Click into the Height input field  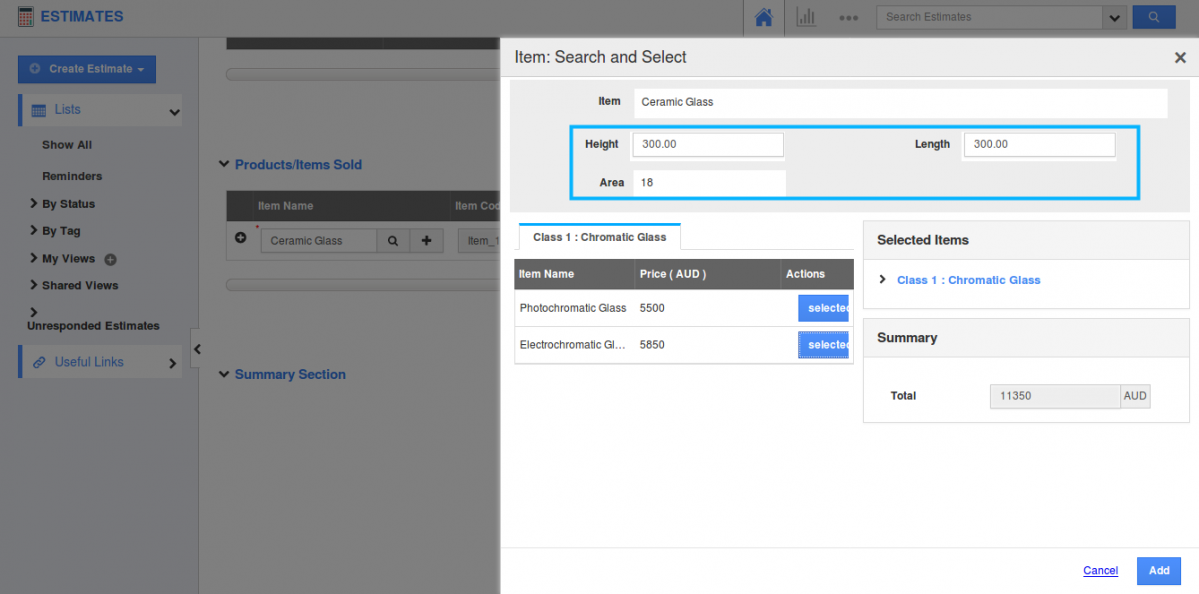coord(707,145)
